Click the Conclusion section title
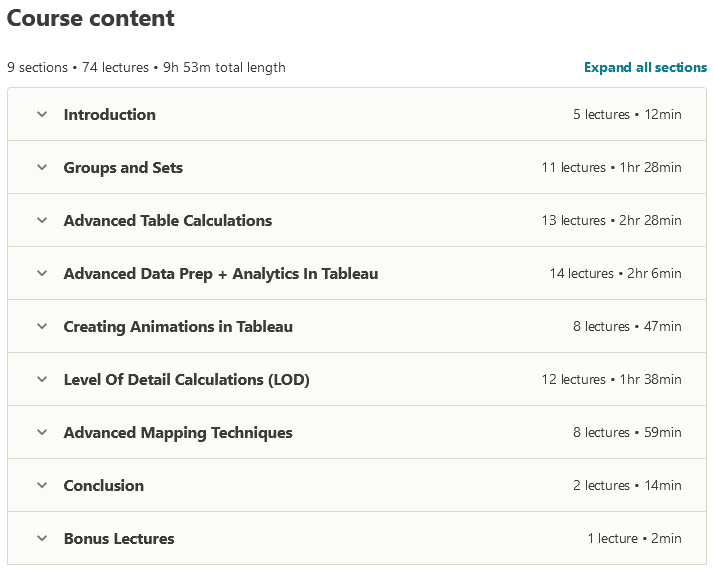This screenshot has width=713, height=572. (104, 486)
